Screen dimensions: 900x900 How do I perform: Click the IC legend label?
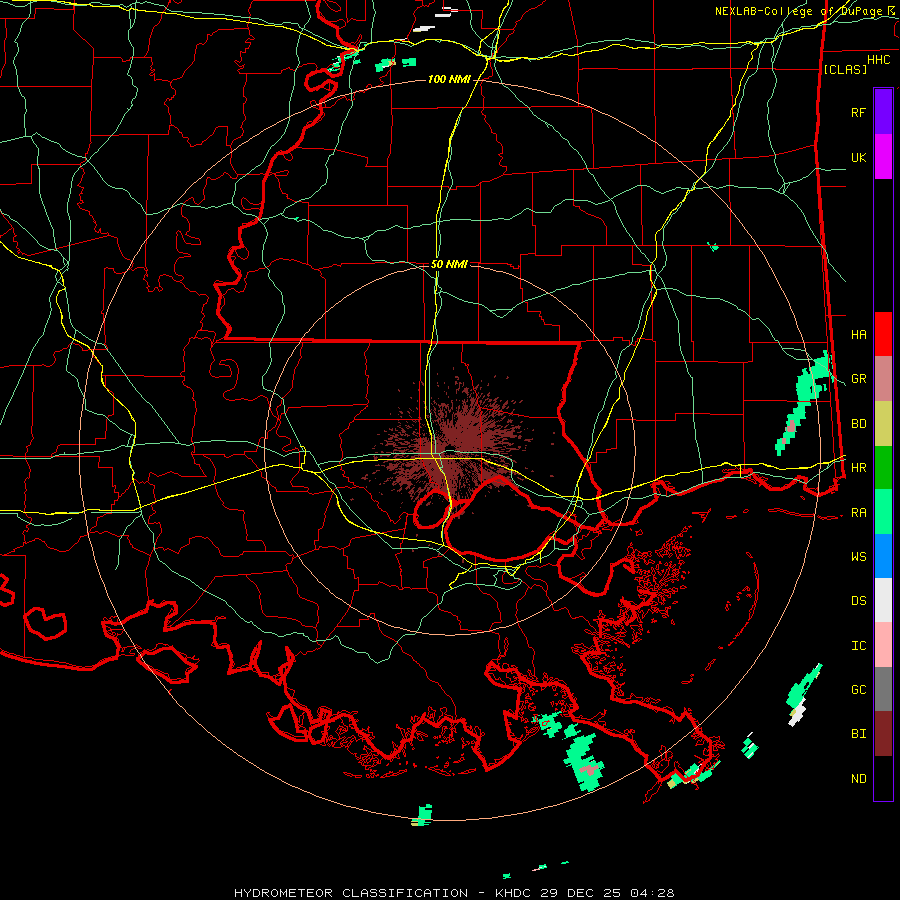858,646
